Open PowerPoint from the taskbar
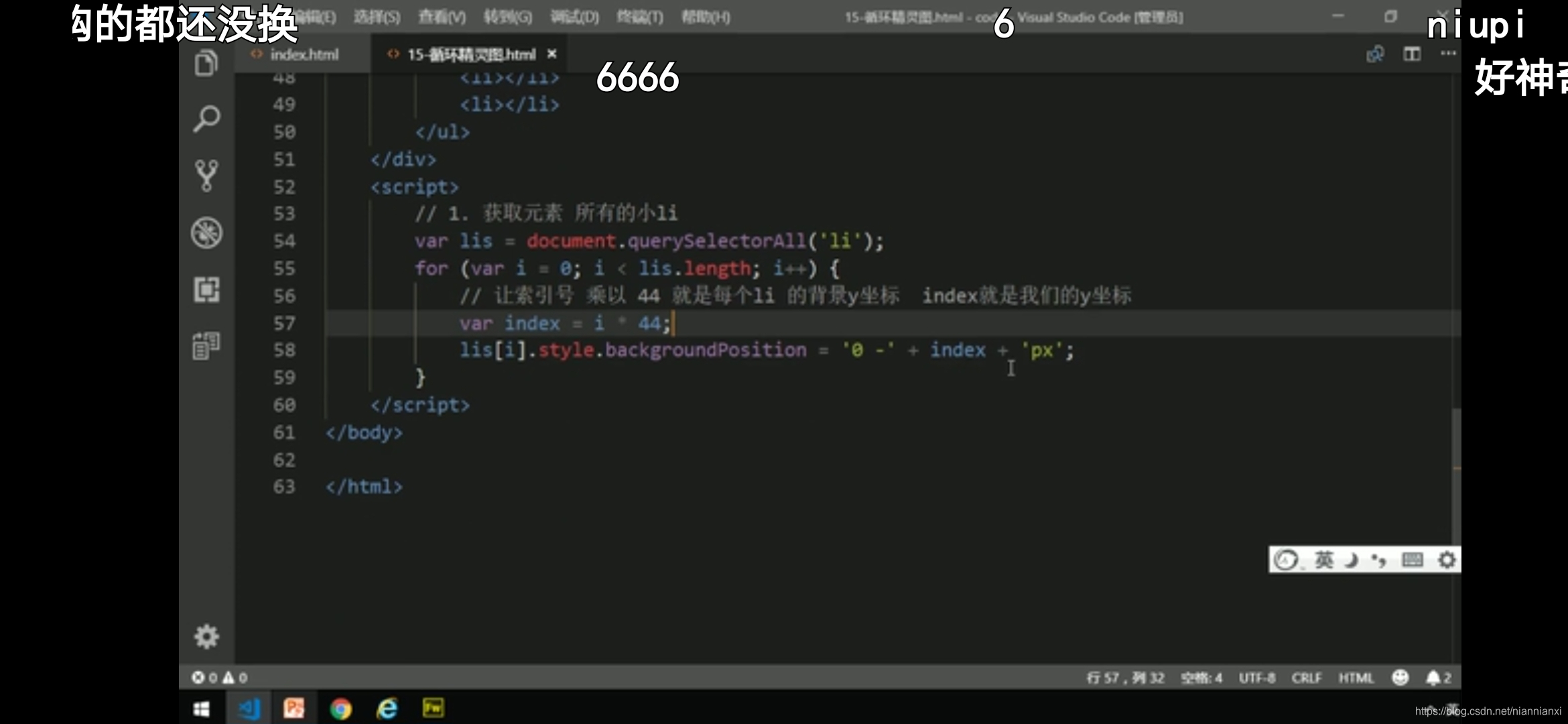 (x=293, y=709)
